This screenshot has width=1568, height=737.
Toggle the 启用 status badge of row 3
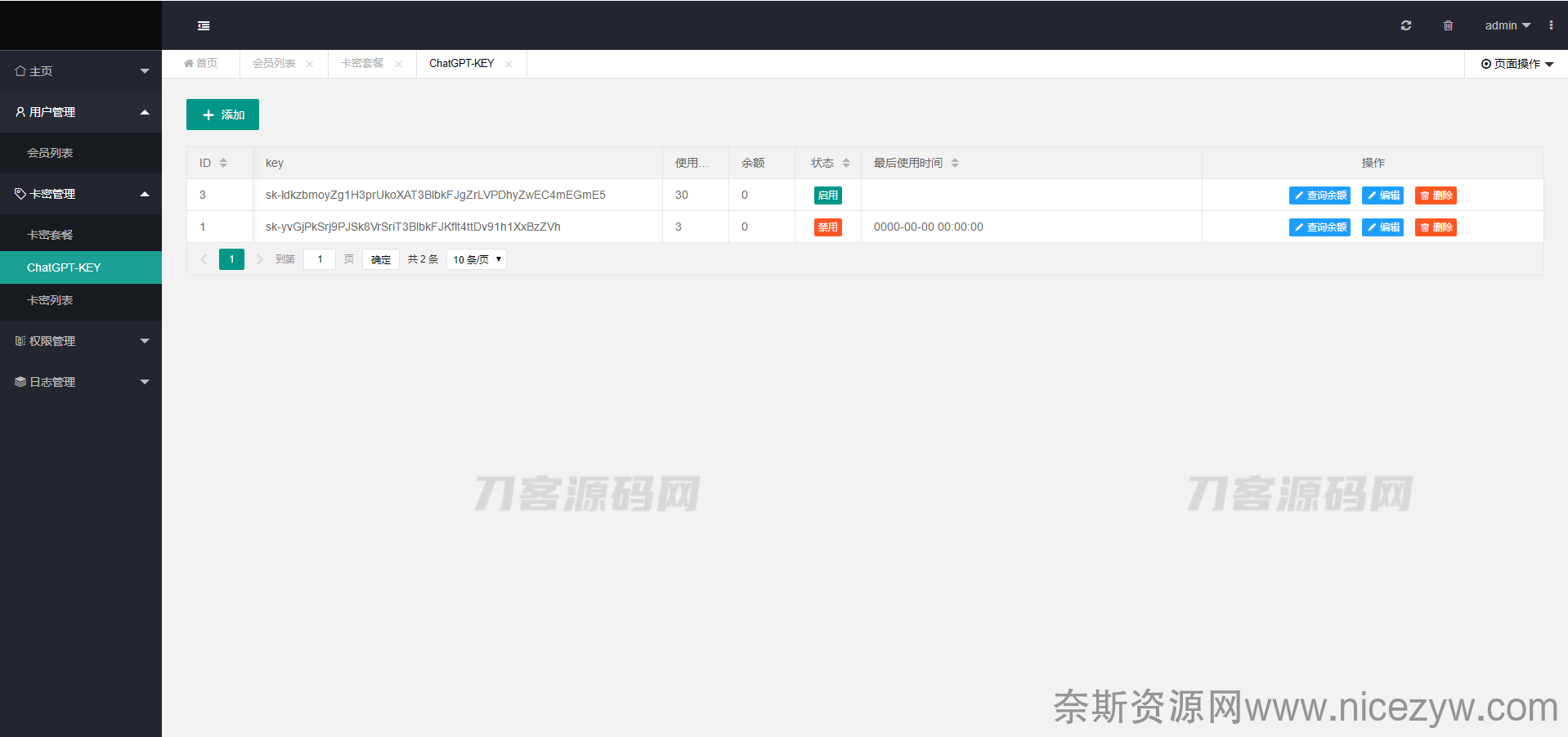pyautogui.click(x=827, y=195)
